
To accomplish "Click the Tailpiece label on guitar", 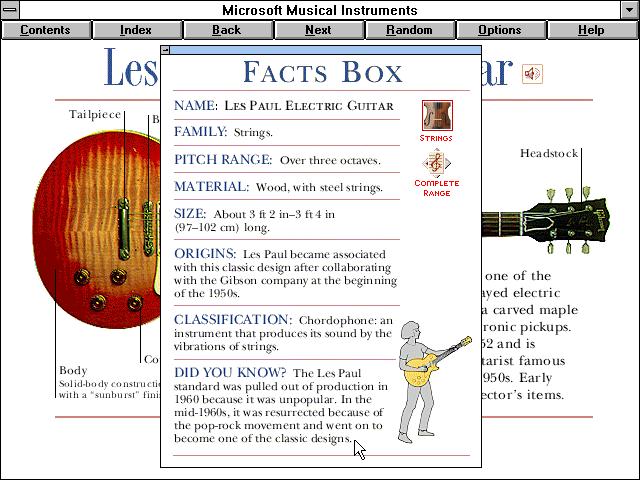I will (x=95, y=114).
